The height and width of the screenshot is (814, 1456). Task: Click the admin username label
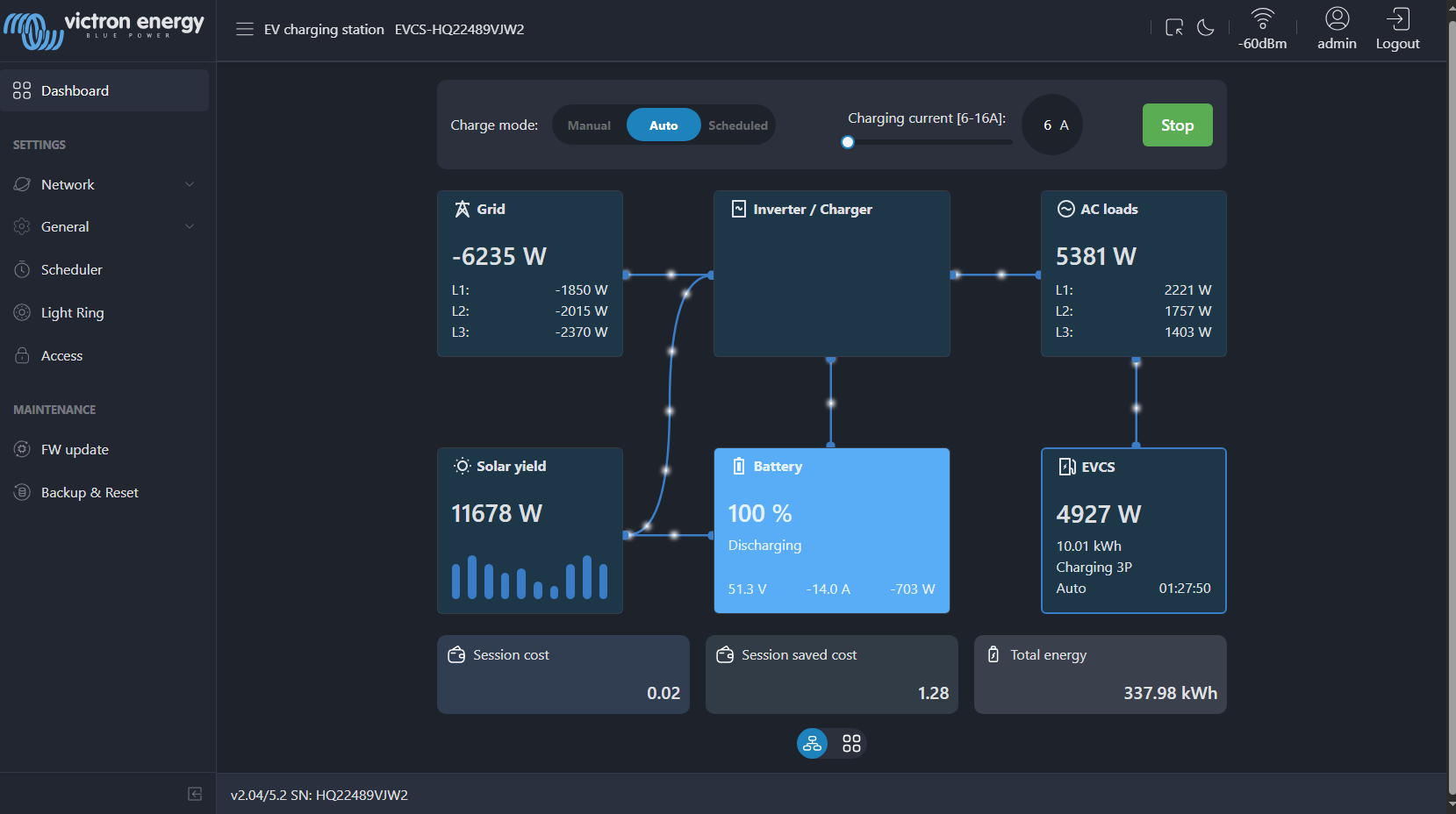[x=1337, y=44]
